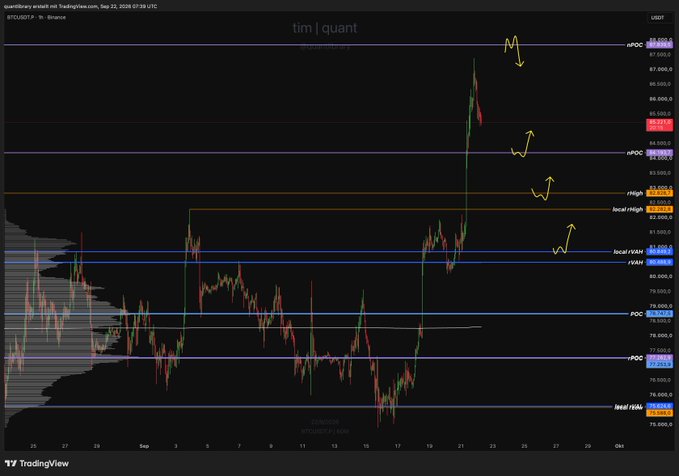The height and width of the screenshot is (476, 679).
Task: Click the 87.000,0 price axis tick
Action: tap(660, 69)
